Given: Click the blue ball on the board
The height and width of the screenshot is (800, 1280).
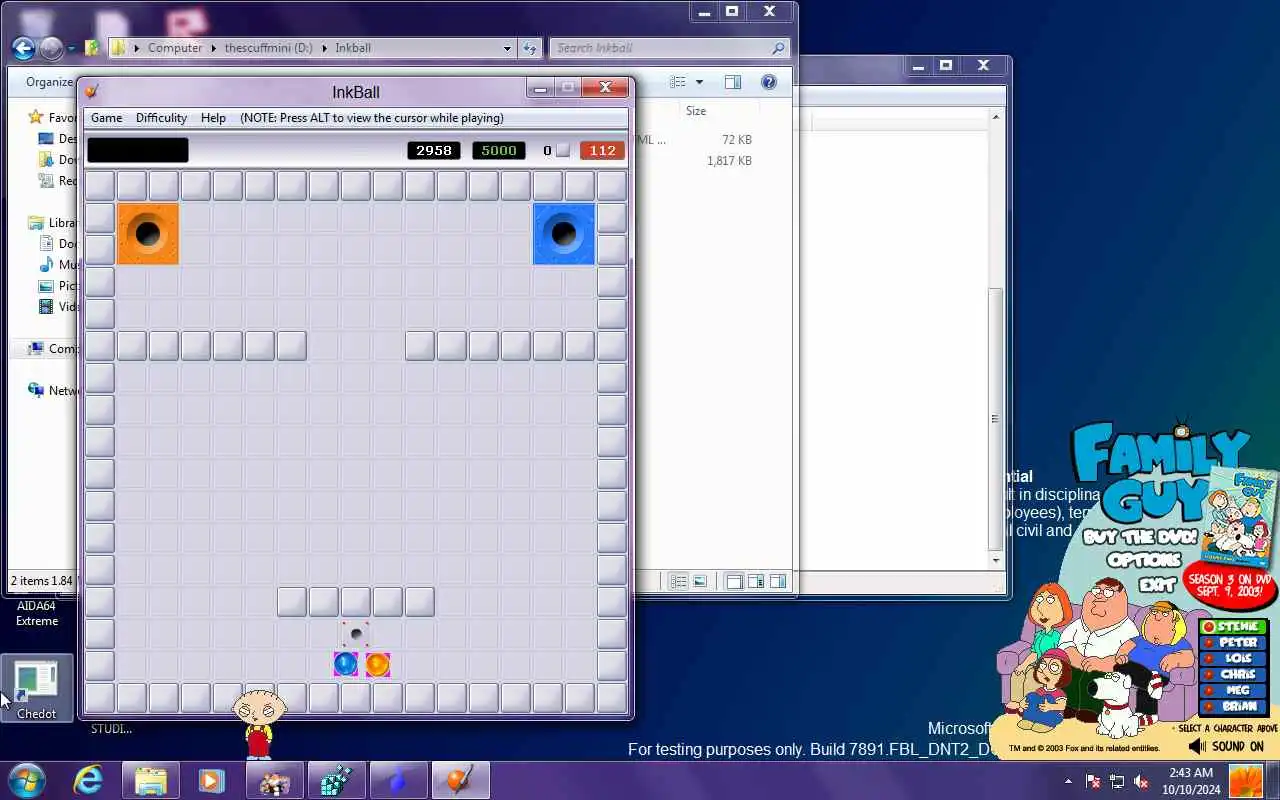Looking at the screenshot, I should pos(346,664).
